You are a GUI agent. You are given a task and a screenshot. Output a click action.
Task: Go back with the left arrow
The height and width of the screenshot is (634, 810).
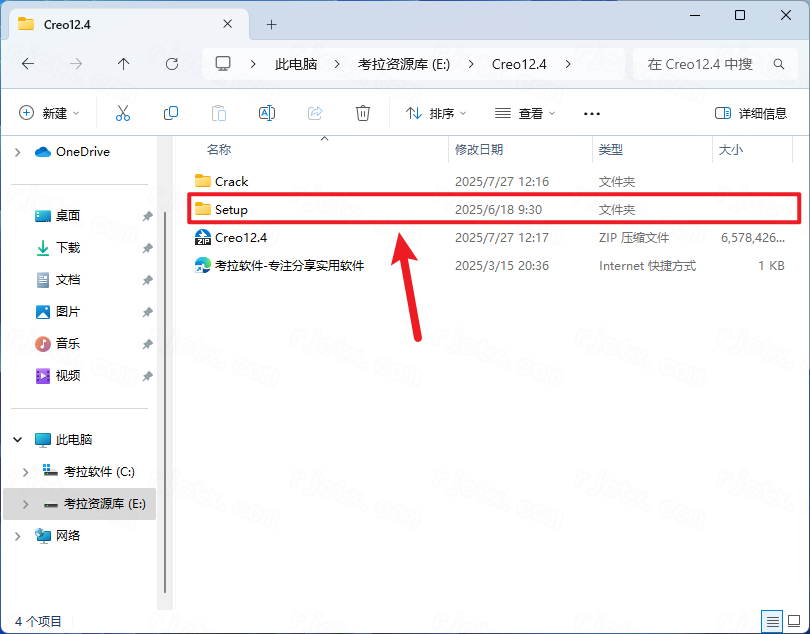tap(28, 64)
